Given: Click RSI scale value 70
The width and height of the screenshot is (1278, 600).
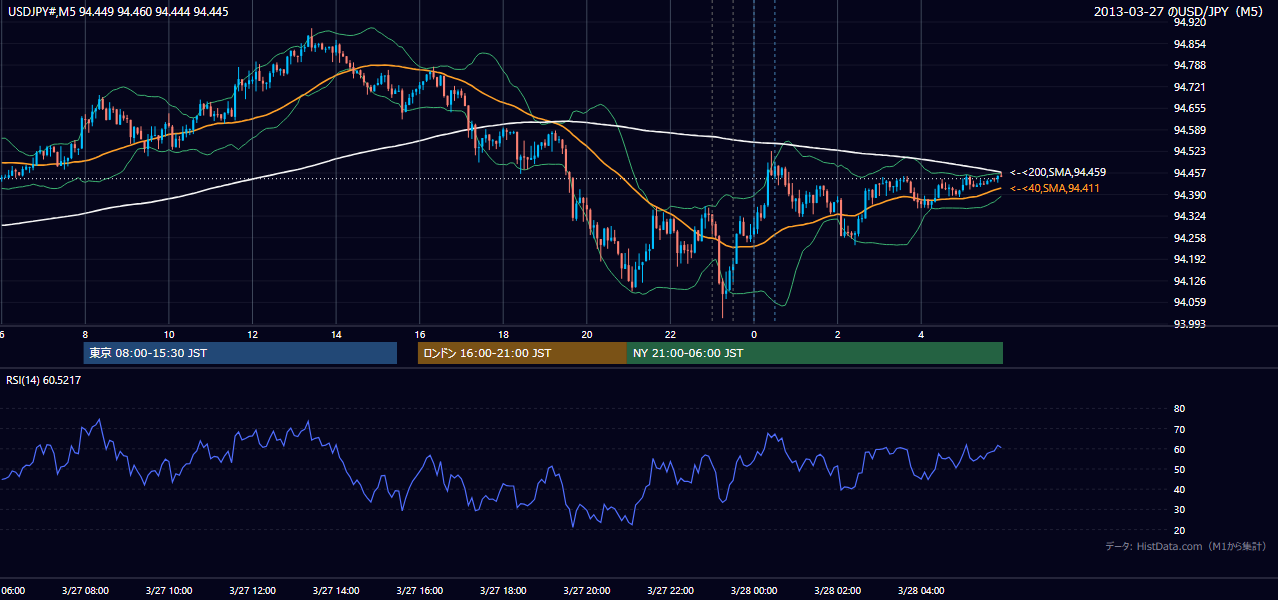Looking at the screenshot, I should coord(1179,429).
